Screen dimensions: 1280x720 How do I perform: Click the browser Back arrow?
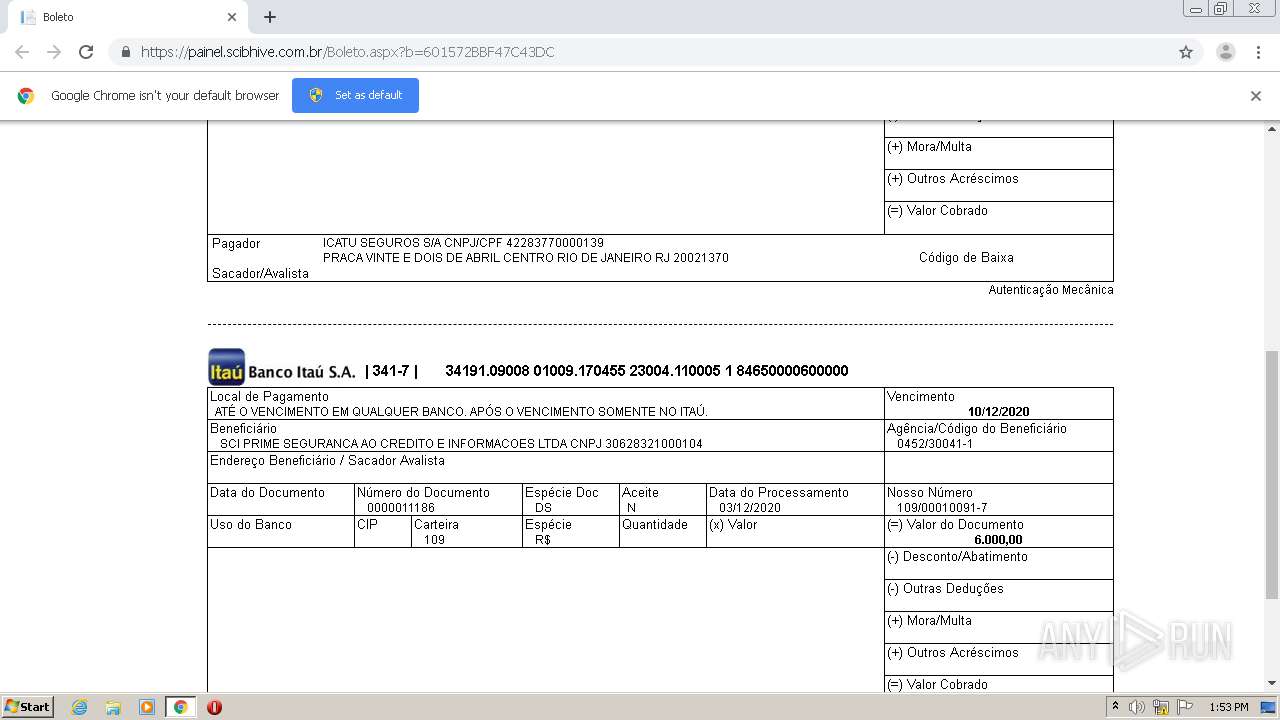tap(22, 52)
